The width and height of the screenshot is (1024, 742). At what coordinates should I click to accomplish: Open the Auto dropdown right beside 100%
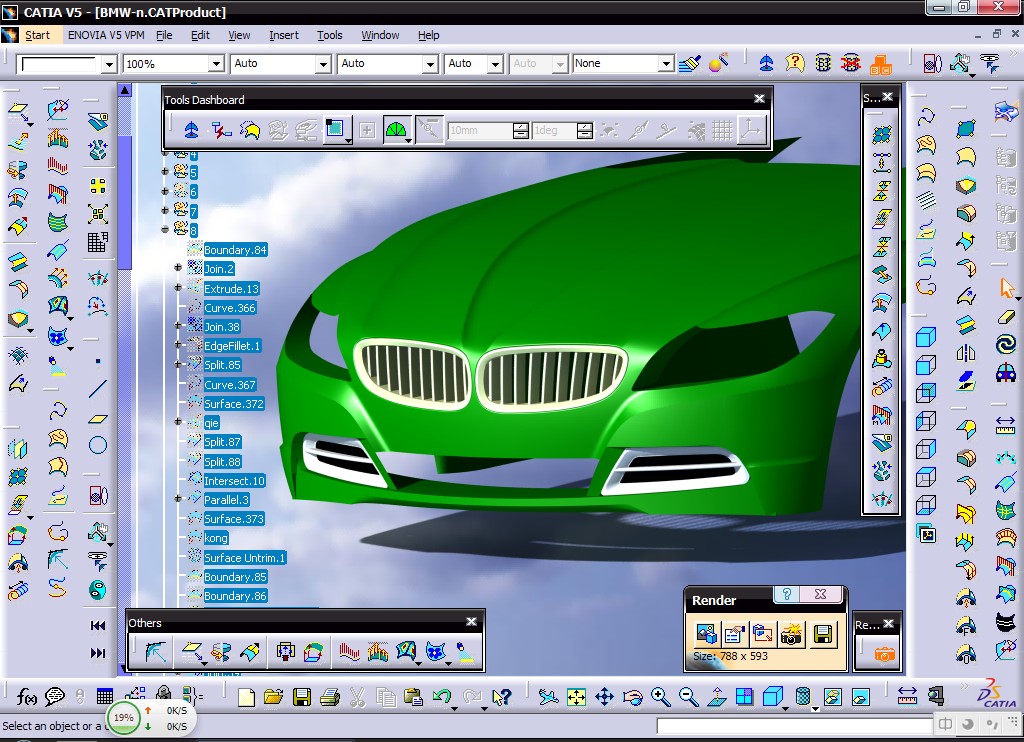(323, 63)
